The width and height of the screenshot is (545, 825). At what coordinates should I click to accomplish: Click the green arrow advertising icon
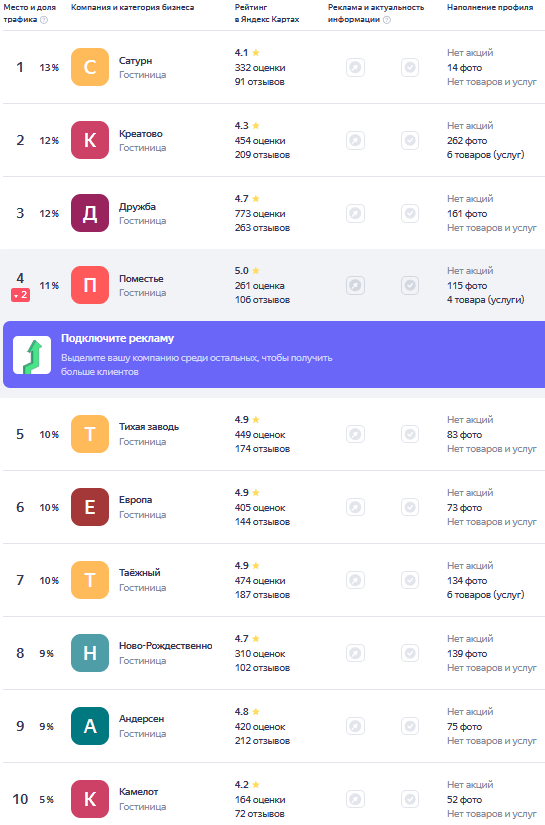pos(32,355)
